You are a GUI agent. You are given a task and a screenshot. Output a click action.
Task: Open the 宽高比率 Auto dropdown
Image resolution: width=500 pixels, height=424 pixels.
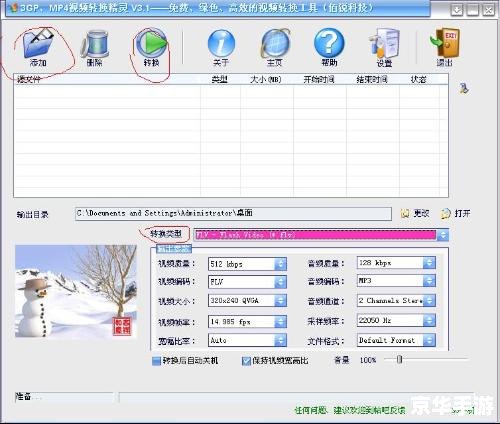[280, 340]
